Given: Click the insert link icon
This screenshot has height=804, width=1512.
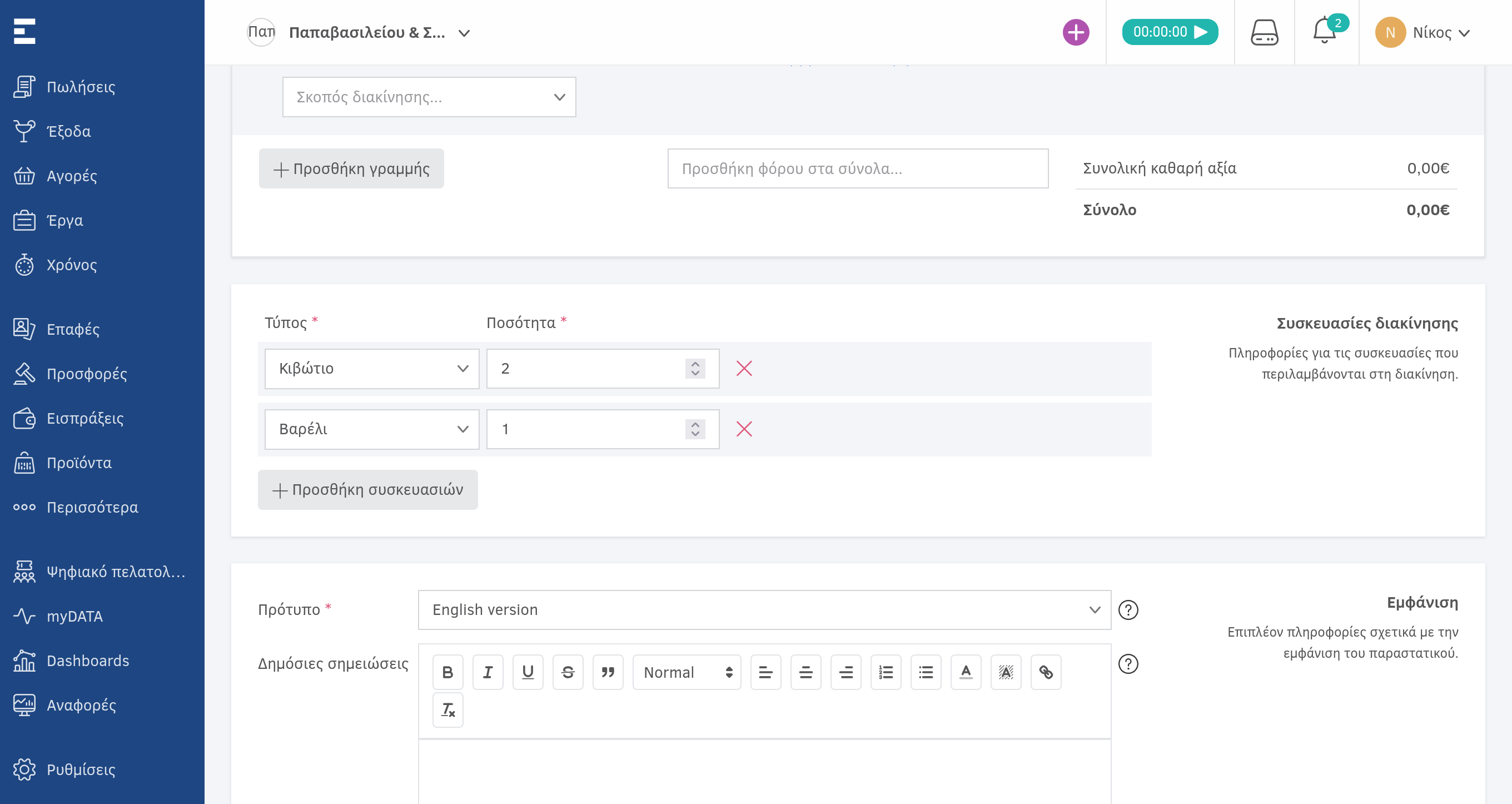Looking at the screenshot, I should [1046, 672].
